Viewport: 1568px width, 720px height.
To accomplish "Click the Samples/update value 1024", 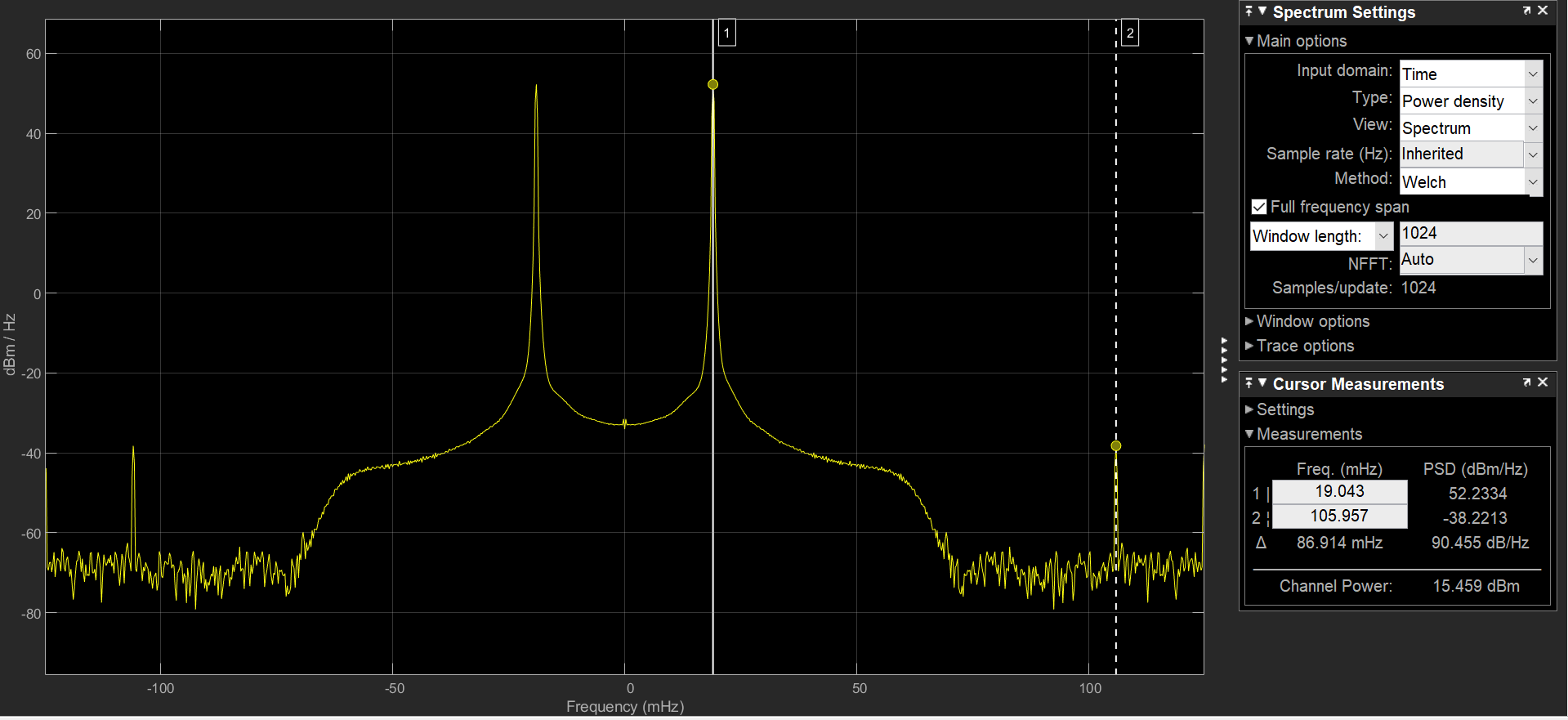I will tap(1418, 288).
